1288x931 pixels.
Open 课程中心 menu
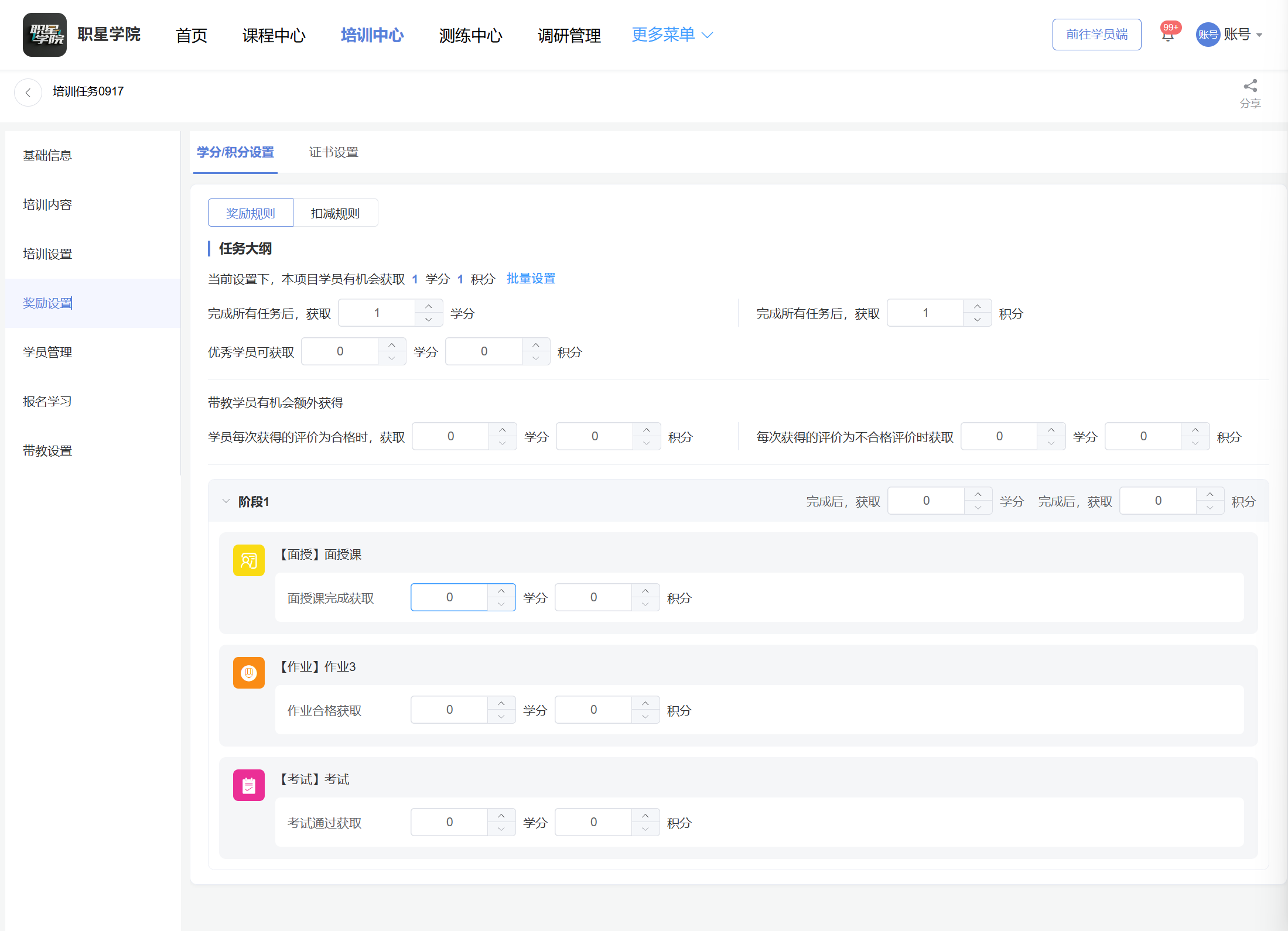click(x=274, y=35)
